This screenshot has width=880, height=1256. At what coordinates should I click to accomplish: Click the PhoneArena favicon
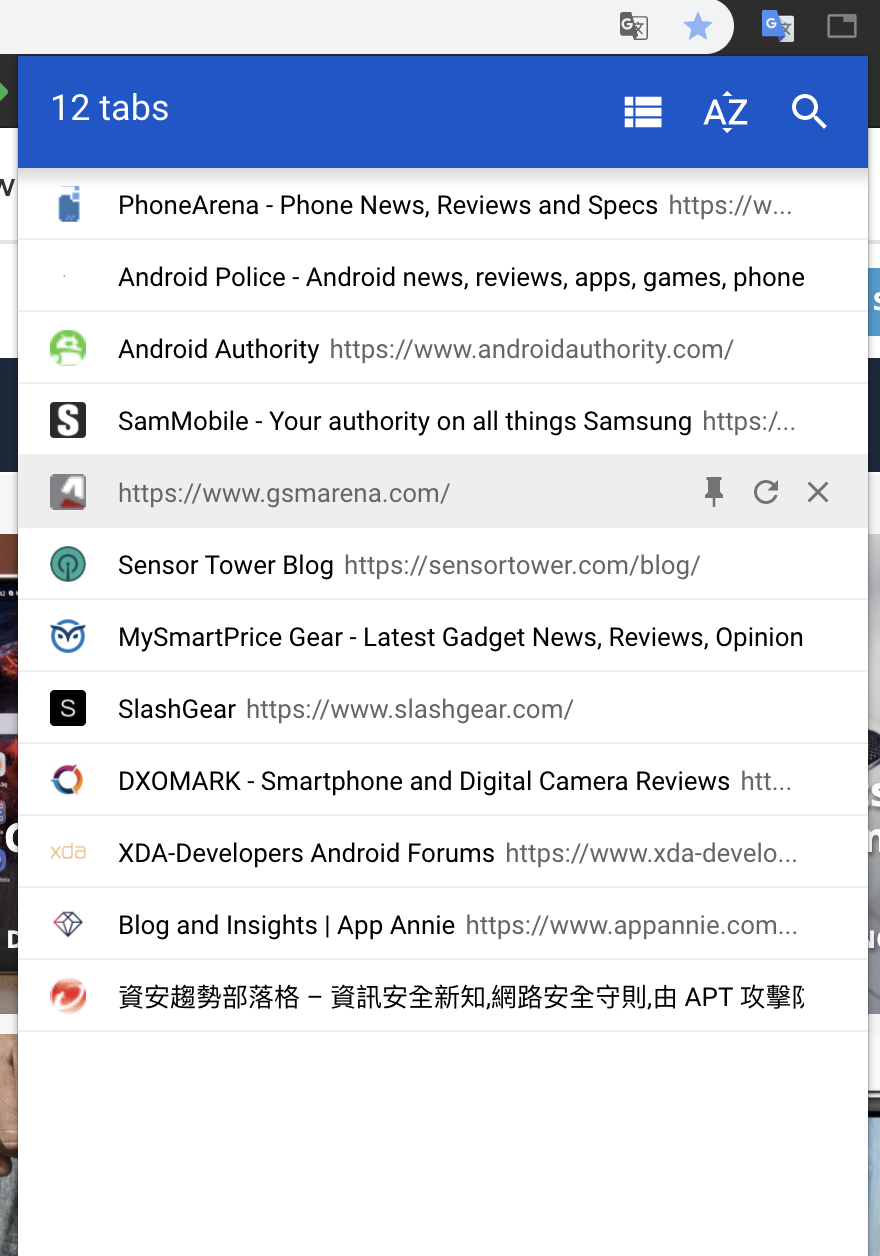coord(68,204)
